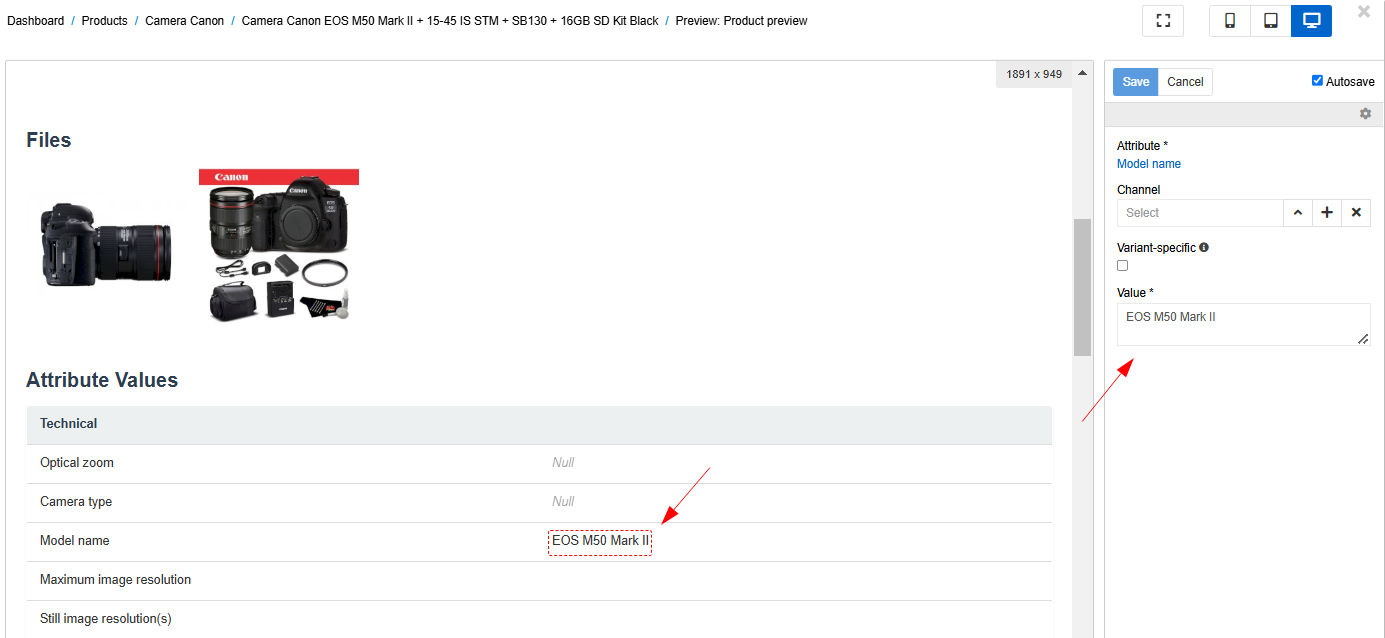Go to Products breadcrumb

[104, 21]
